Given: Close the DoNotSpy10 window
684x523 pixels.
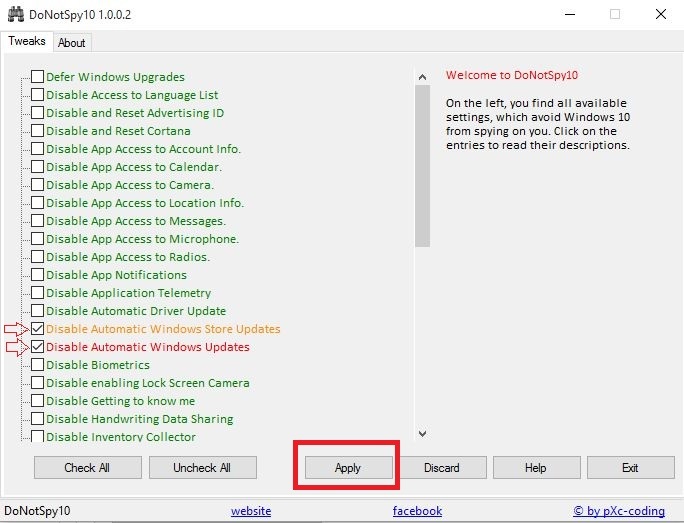Looking at the screenshot, I should [661, 14].
